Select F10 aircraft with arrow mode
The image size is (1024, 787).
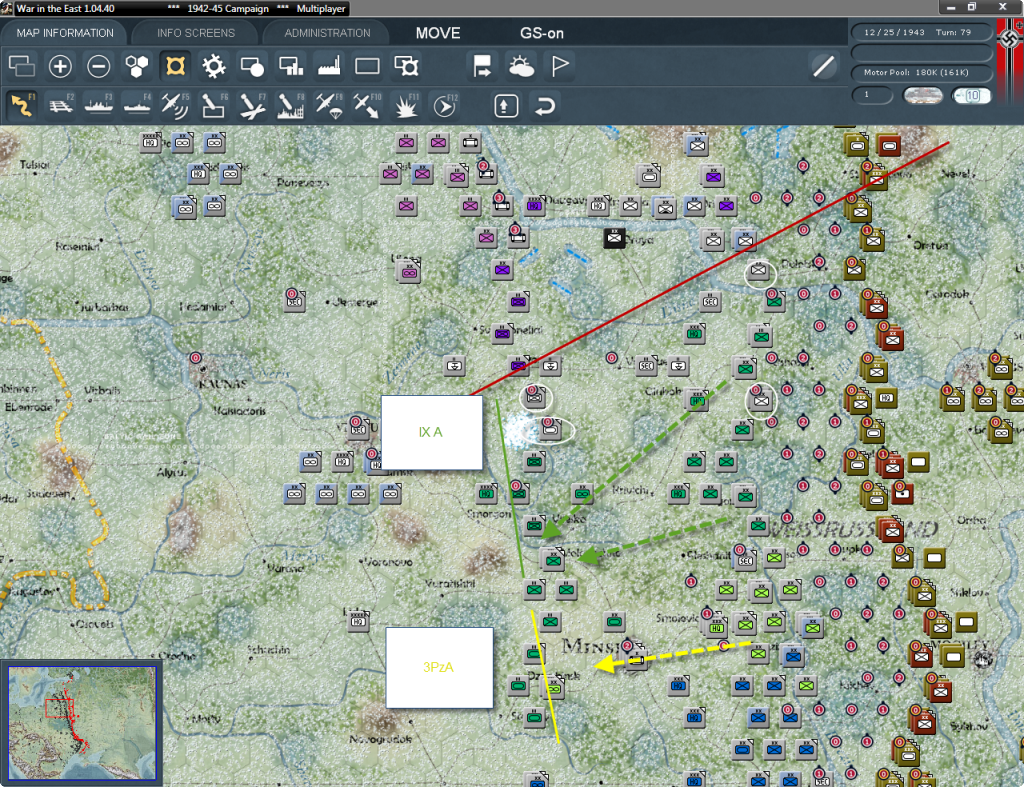(367, 105)
